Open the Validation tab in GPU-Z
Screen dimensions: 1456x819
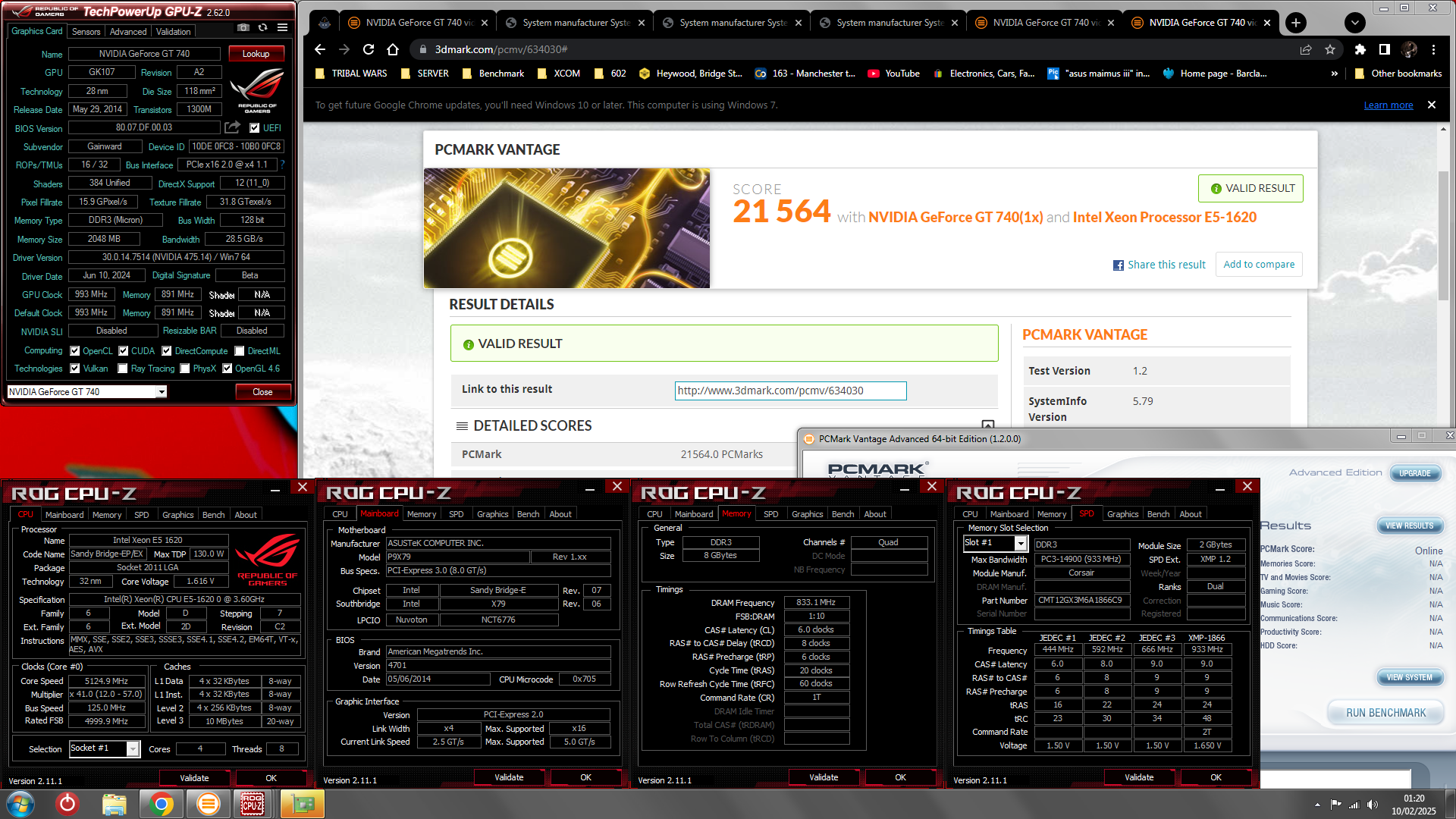pyautogui.click(x=174, y=32)
